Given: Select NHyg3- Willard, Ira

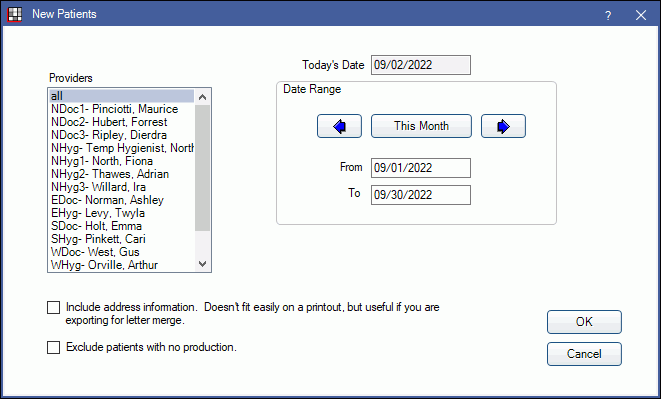Looking at the screenshot, I should [x=121, y=187].
